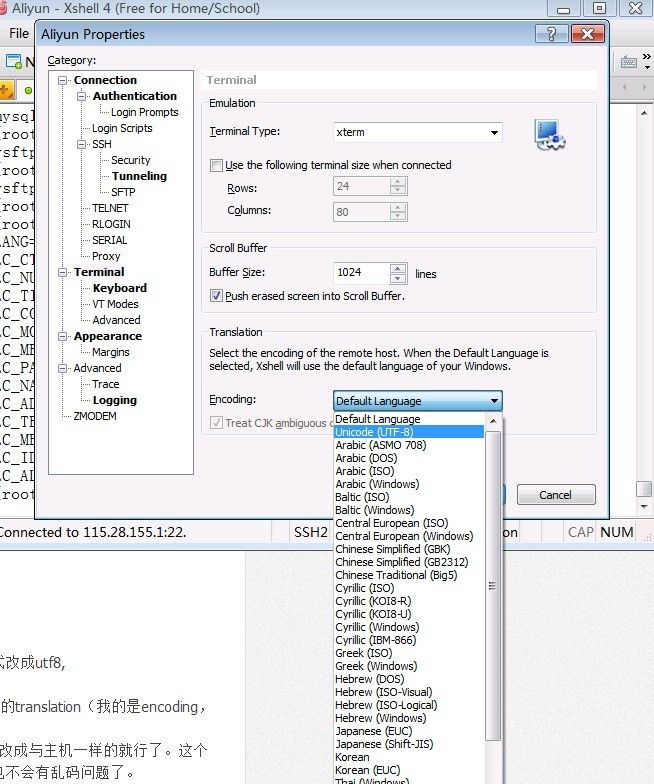Click the keyboard icon in Xshell toolbar
654x784 pixels.
pos(628,62)
